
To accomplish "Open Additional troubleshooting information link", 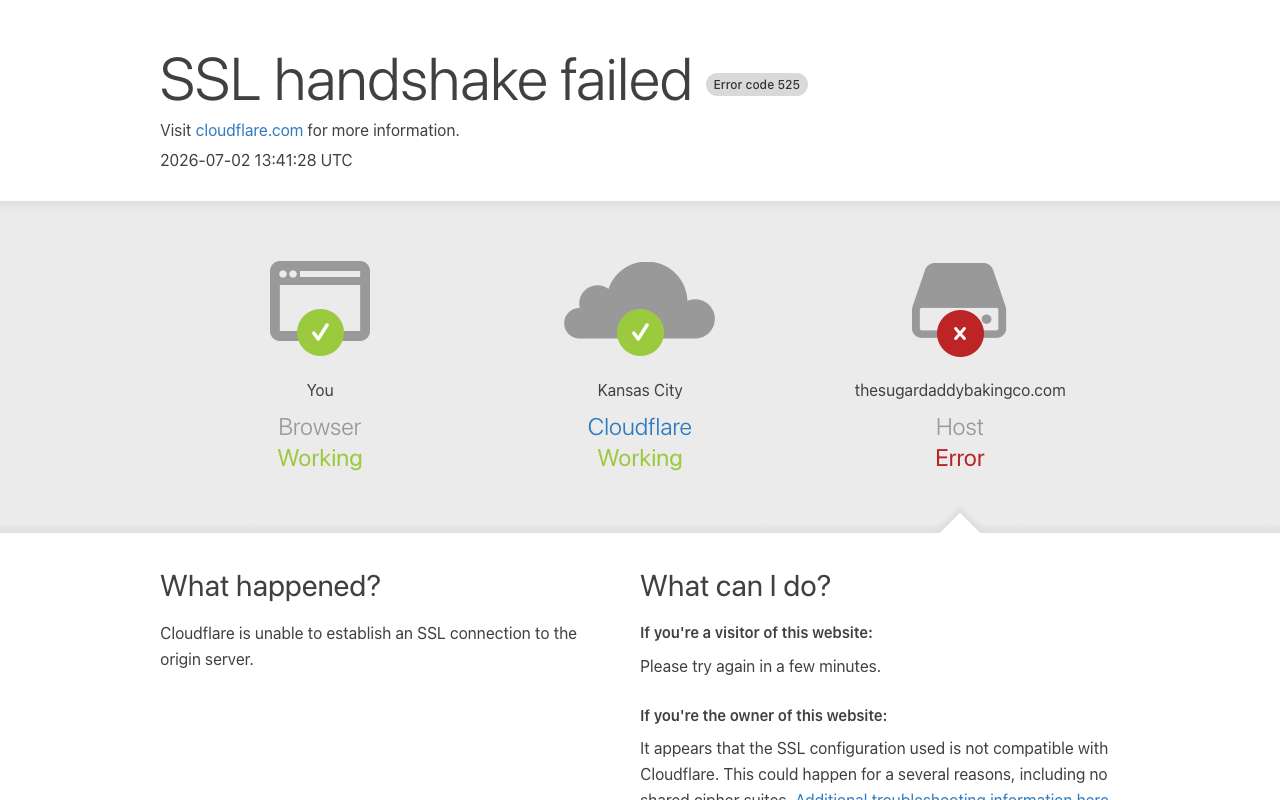I will [x=952, y=796].
